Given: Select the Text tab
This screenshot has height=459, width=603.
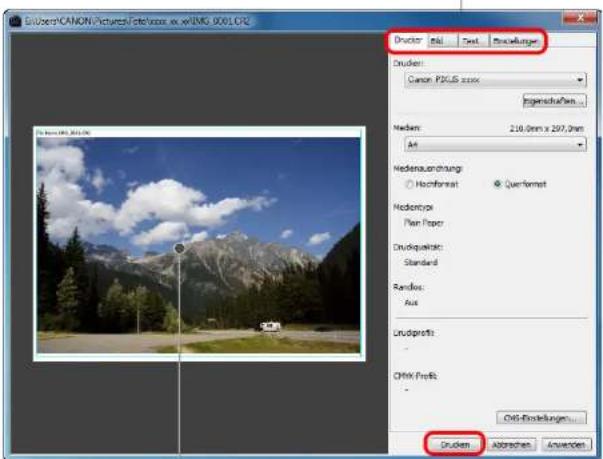Looking at the screenshot, I should coord(473,41).
